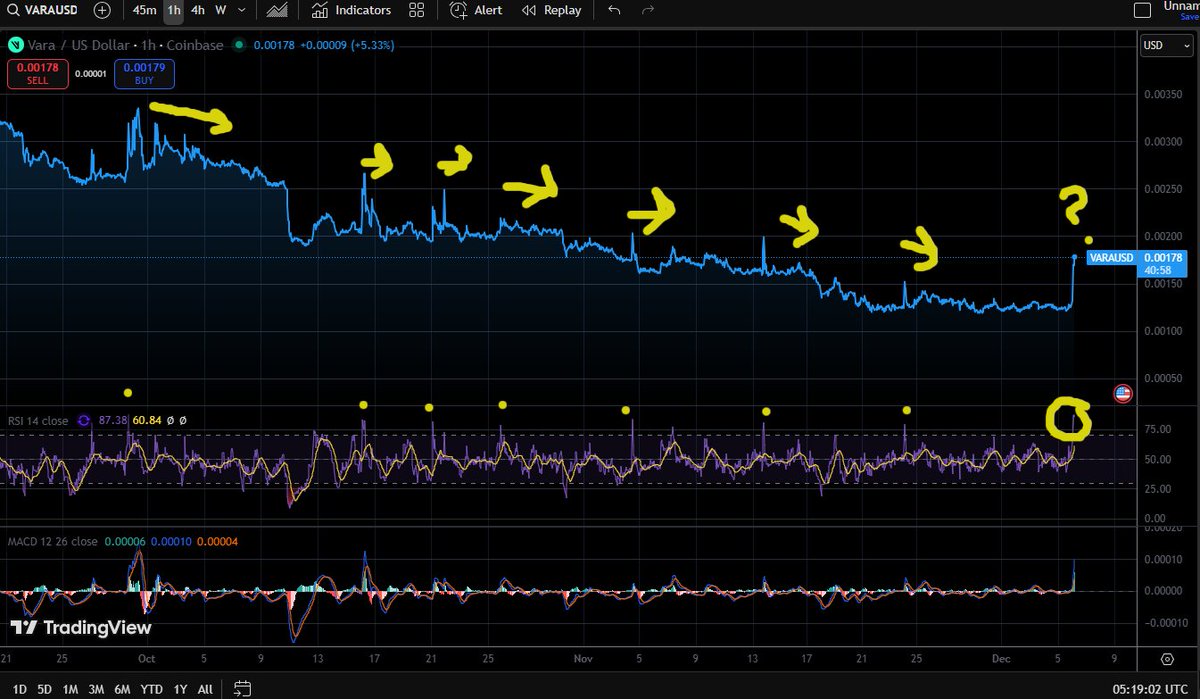
Task: Click the multi-chart layout grid icon
Action: tap(417, 10)
